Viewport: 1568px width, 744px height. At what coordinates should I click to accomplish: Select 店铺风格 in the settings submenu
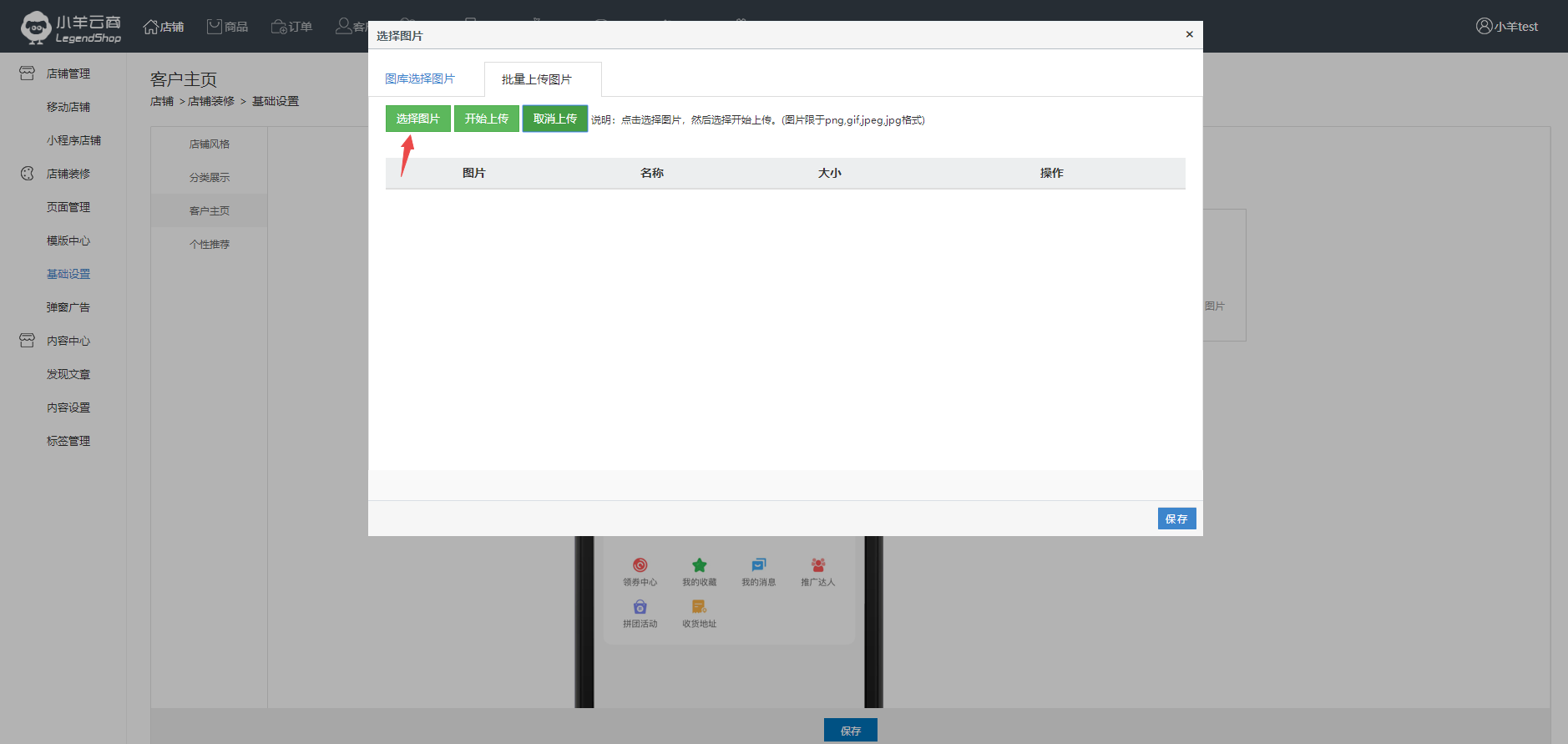(x=209, y=144)
